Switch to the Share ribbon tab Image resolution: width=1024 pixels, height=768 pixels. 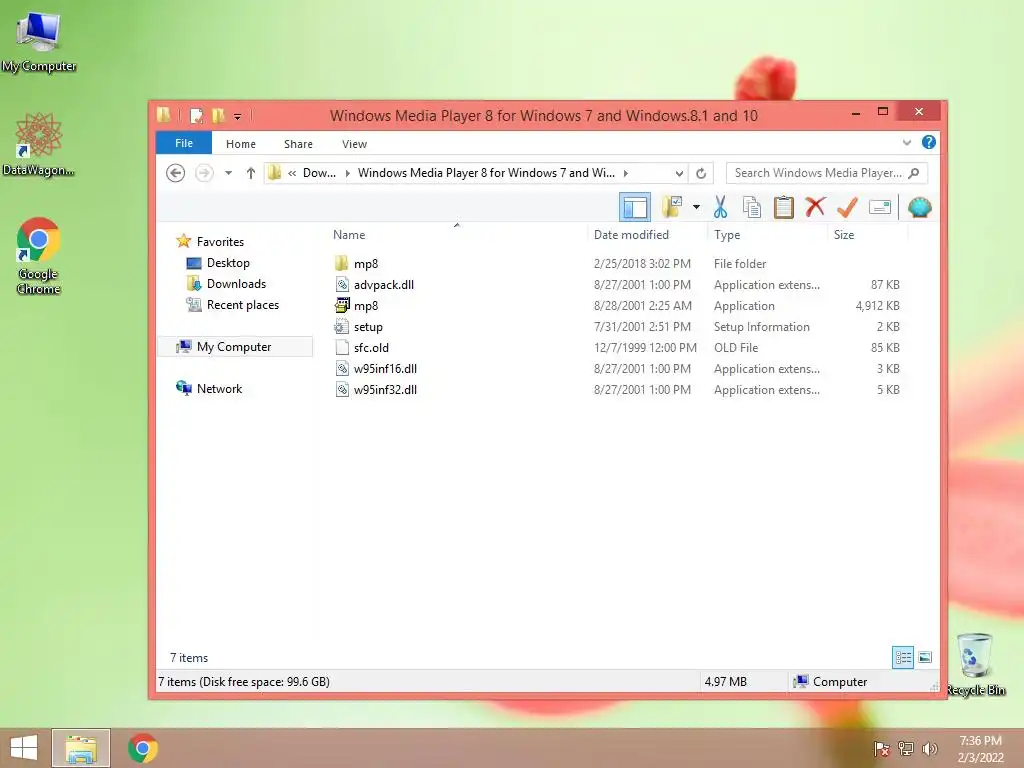(298, 144)
